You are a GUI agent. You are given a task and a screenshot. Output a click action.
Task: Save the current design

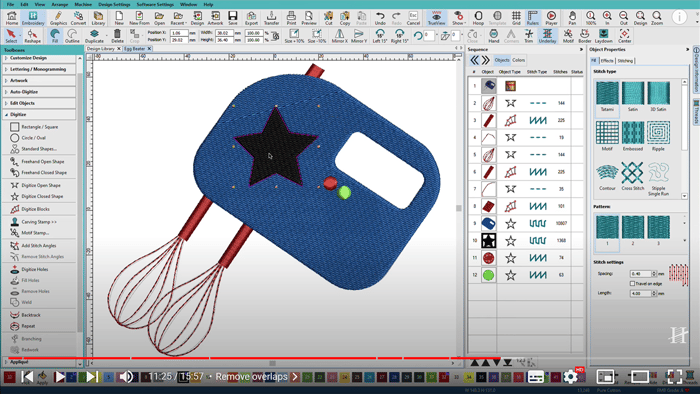coord(233,18)
